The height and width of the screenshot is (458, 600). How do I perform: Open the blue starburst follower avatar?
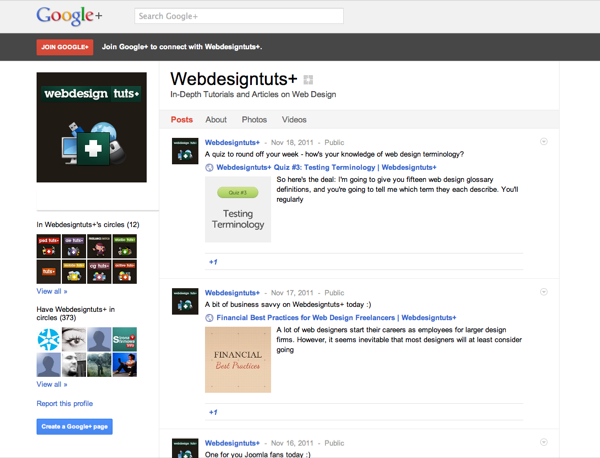click(49, 339)
